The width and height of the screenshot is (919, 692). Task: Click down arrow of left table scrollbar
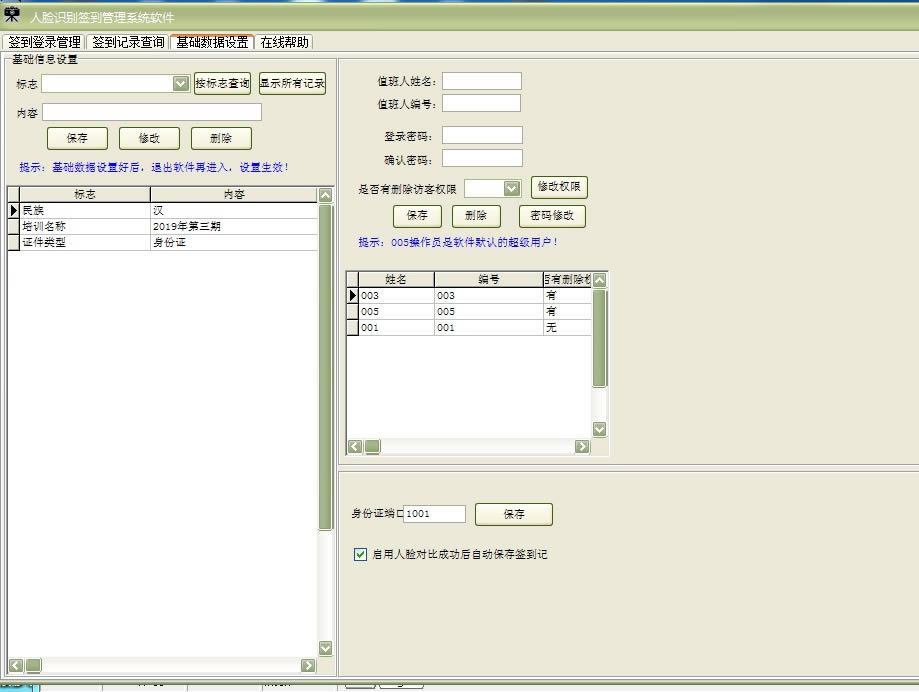coord(325,648)
